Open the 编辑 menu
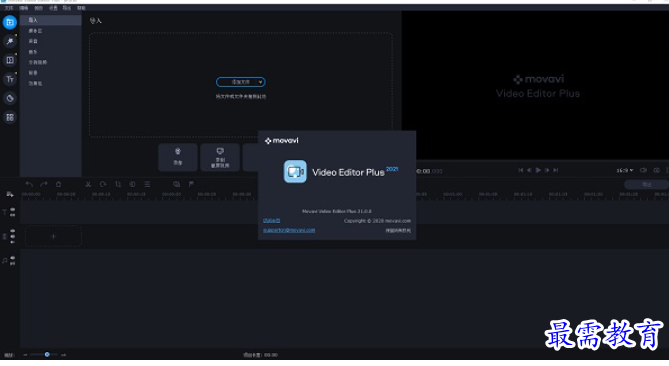The image size is (669, 366). coord(24,8)
